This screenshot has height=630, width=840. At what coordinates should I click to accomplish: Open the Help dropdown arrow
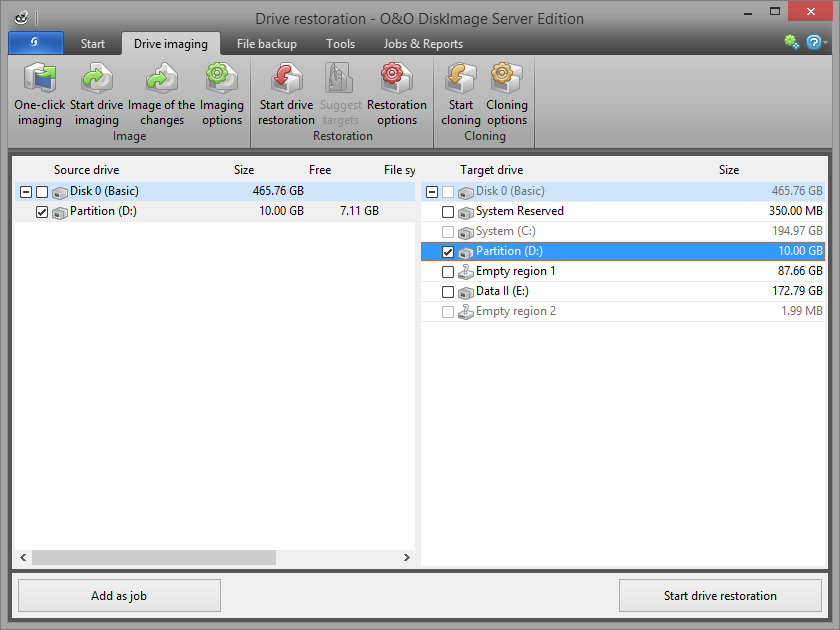pos(826,42)
